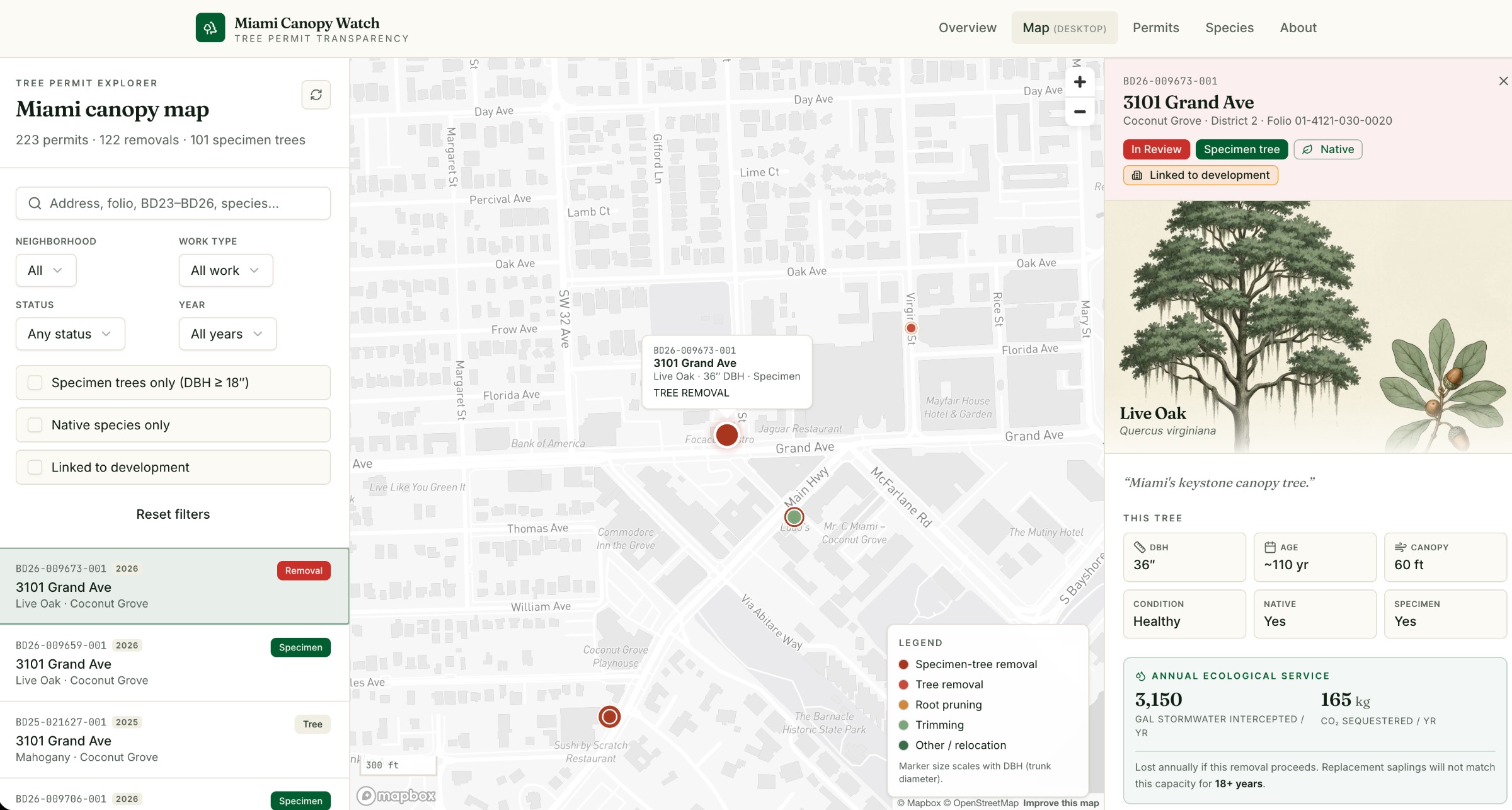Click the Specimen tag on BD26-009659-001
Image resolution: width=1512 pixels, height=810 pixels.
pyautogui.click(x=301, y=647)
